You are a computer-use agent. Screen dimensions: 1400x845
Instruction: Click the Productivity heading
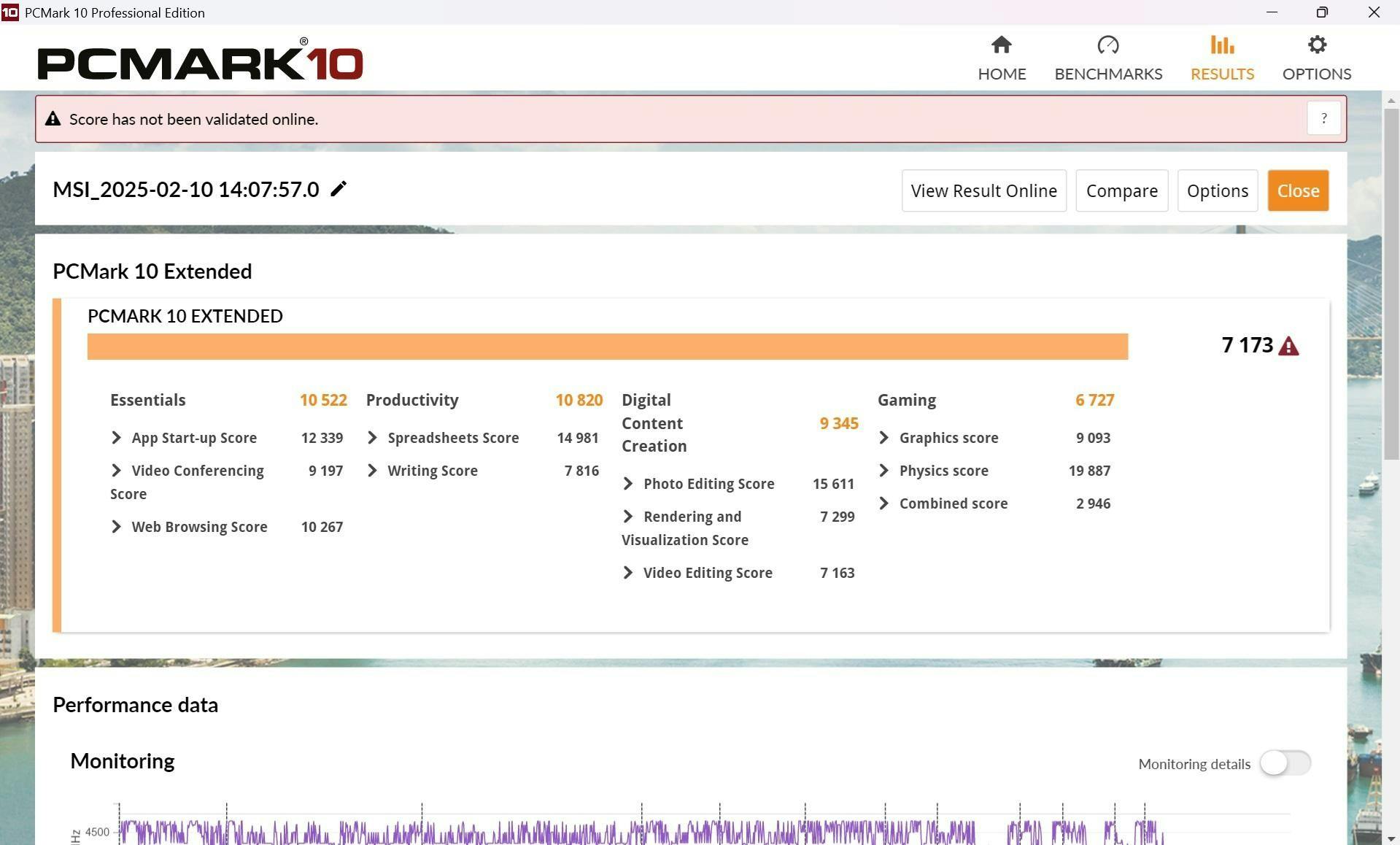click(412, 400)
